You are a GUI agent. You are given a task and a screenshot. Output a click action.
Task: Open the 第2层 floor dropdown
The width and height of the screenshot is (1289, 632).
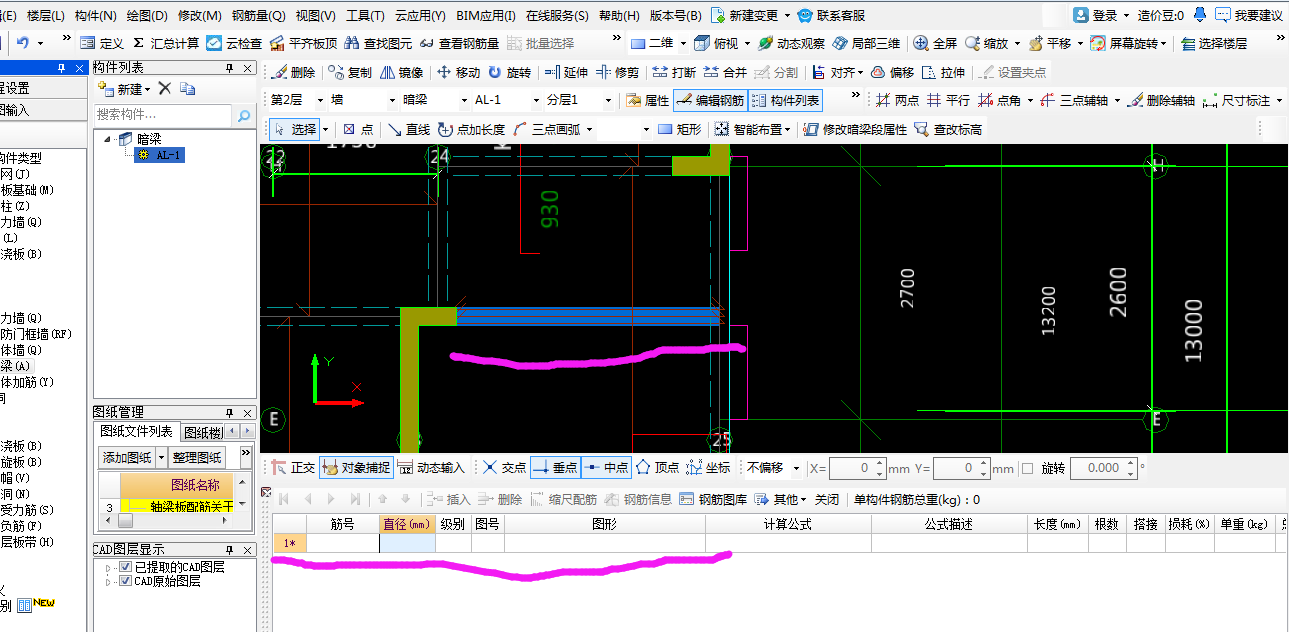pos(320,100)
